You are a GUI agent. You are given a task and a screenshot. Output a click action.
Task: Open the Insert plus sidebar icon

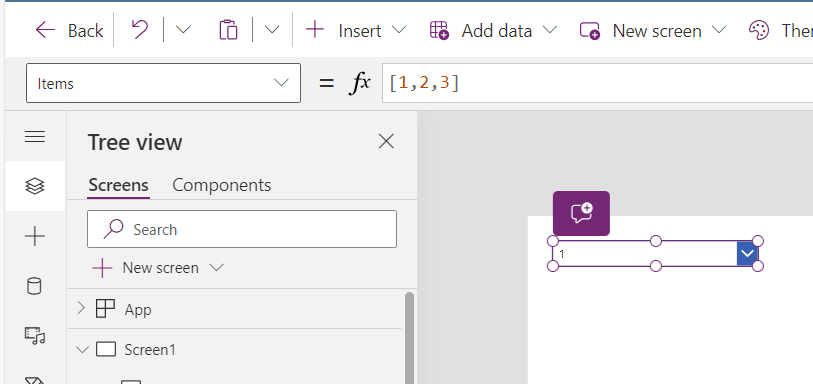pyautogui.click(x=35, y=237)
